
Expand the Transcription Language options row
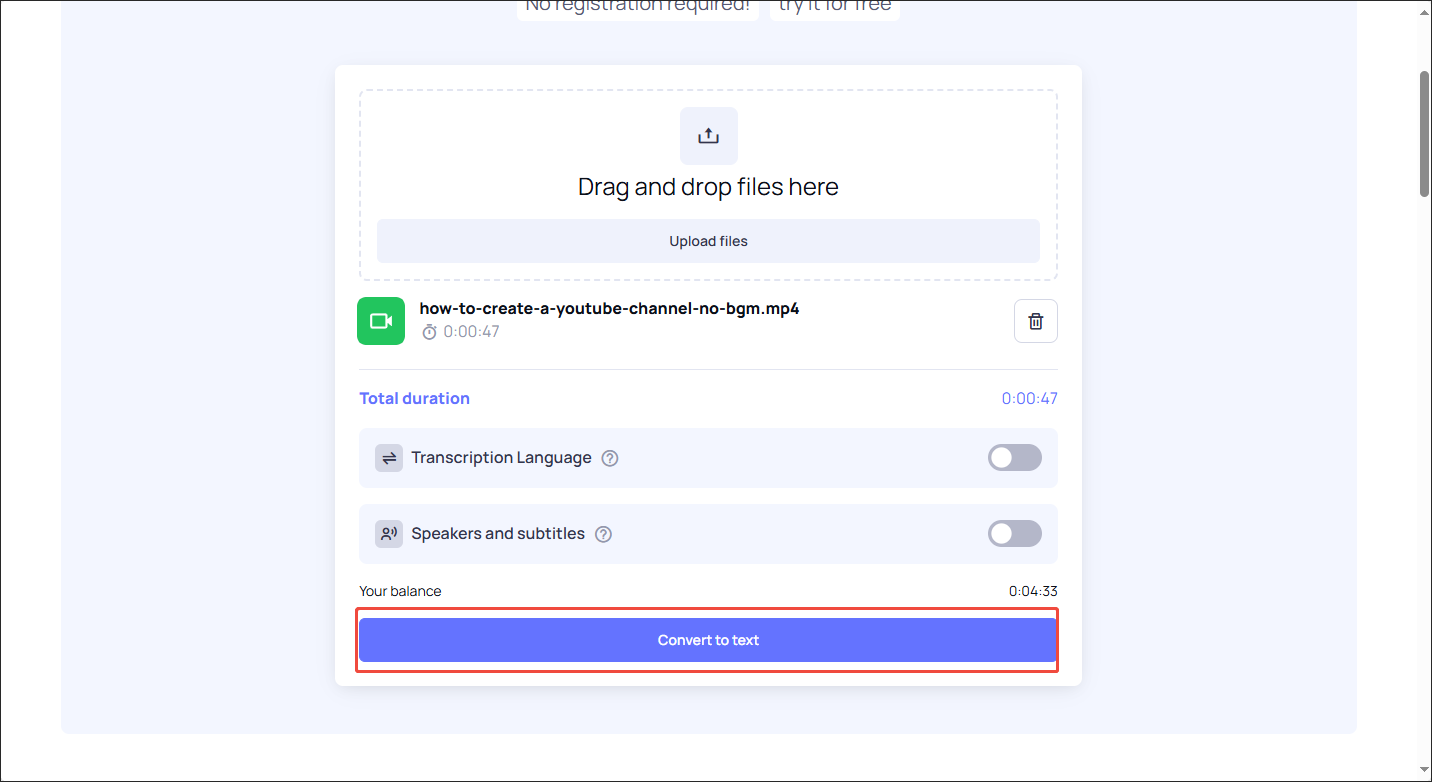click(x=708, y=457)
